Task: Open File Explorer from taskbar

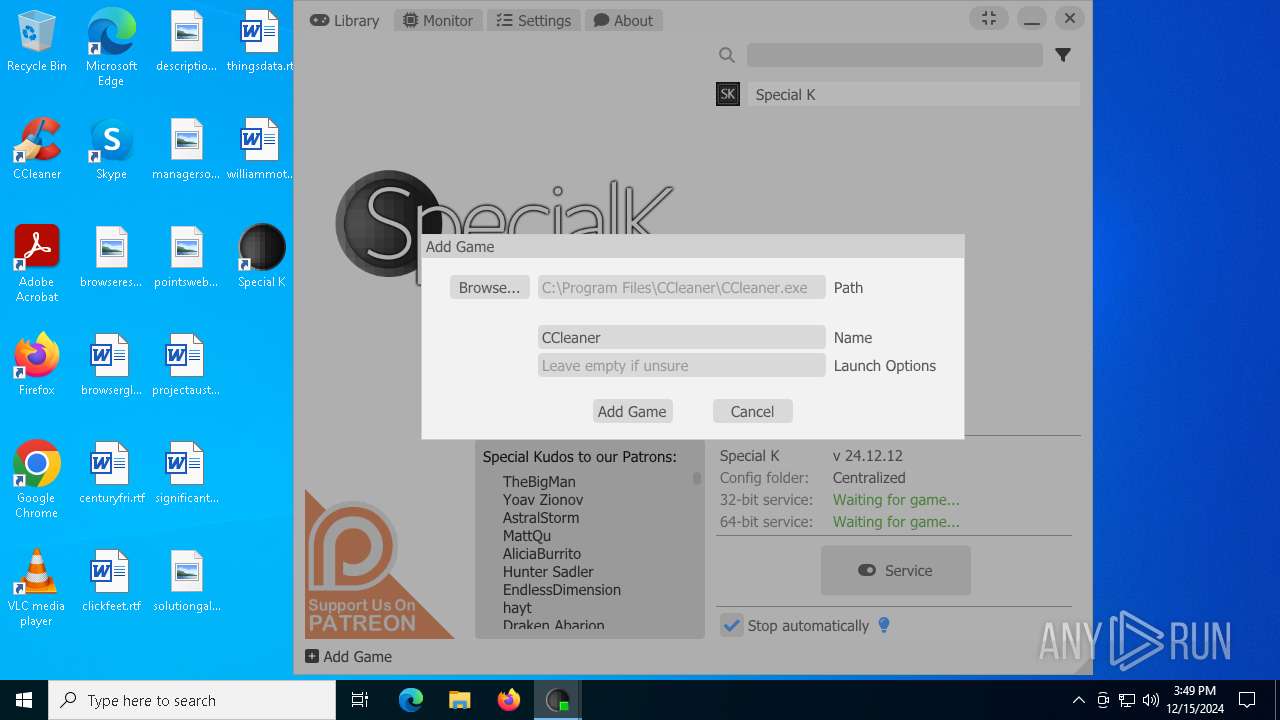Action: point(459,700)
